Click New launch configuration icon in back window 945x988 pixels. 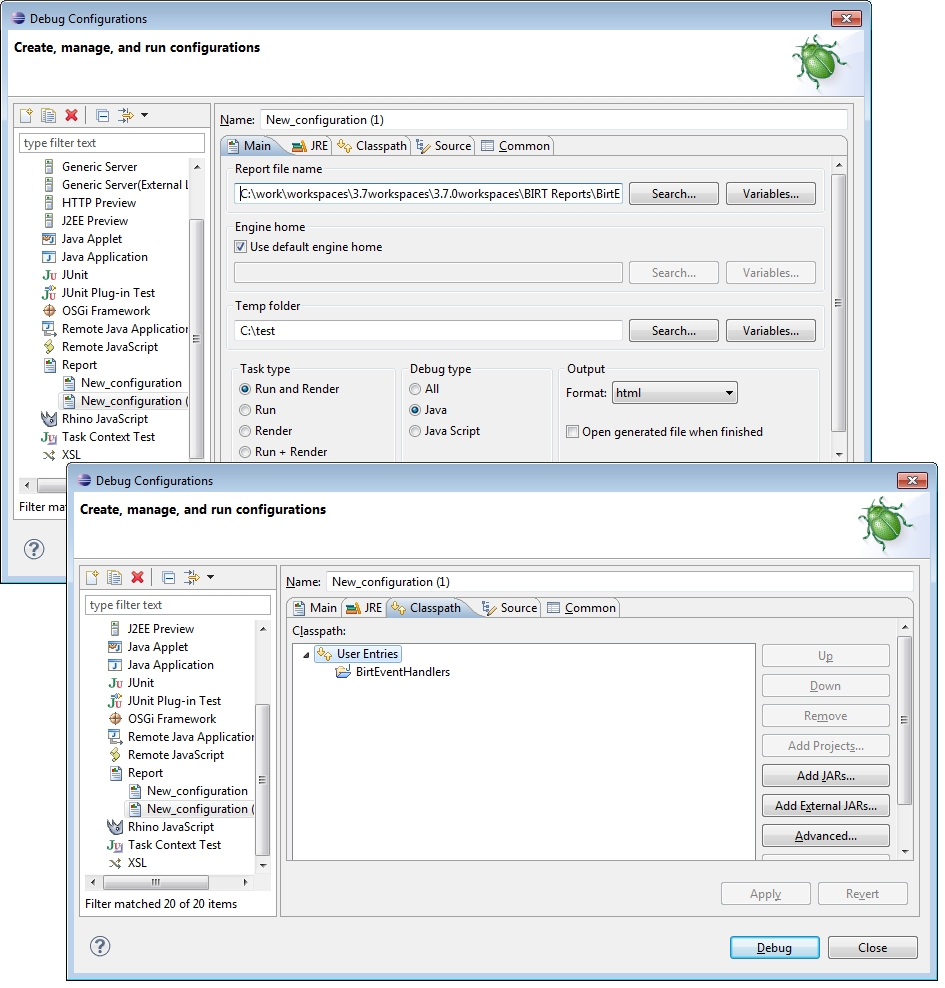click(26, 115)
